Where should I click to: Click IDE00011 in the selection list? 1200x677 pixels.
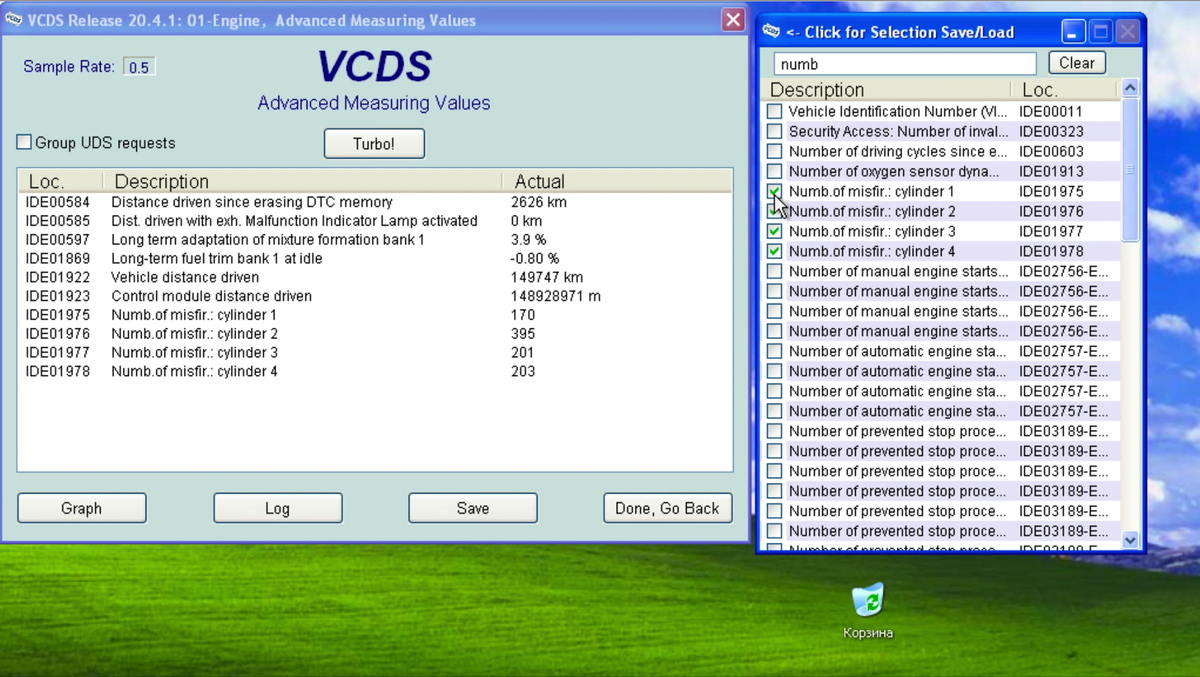(x=1051, y=111)
